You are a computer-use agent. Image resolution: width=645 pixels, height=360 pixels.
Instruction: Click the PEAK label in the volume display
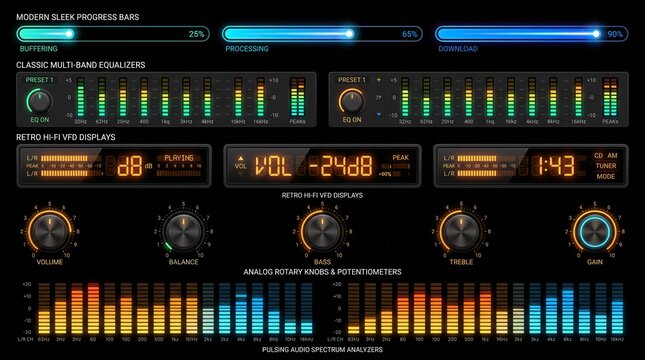tap(400, 158)
